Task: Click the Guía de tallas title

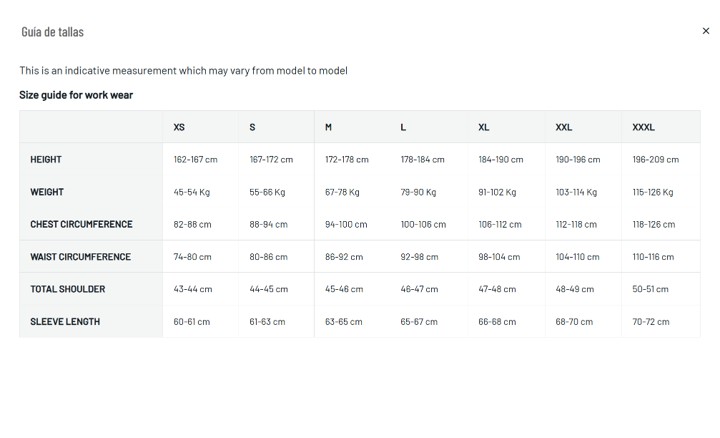Action: tap(52, 32)
